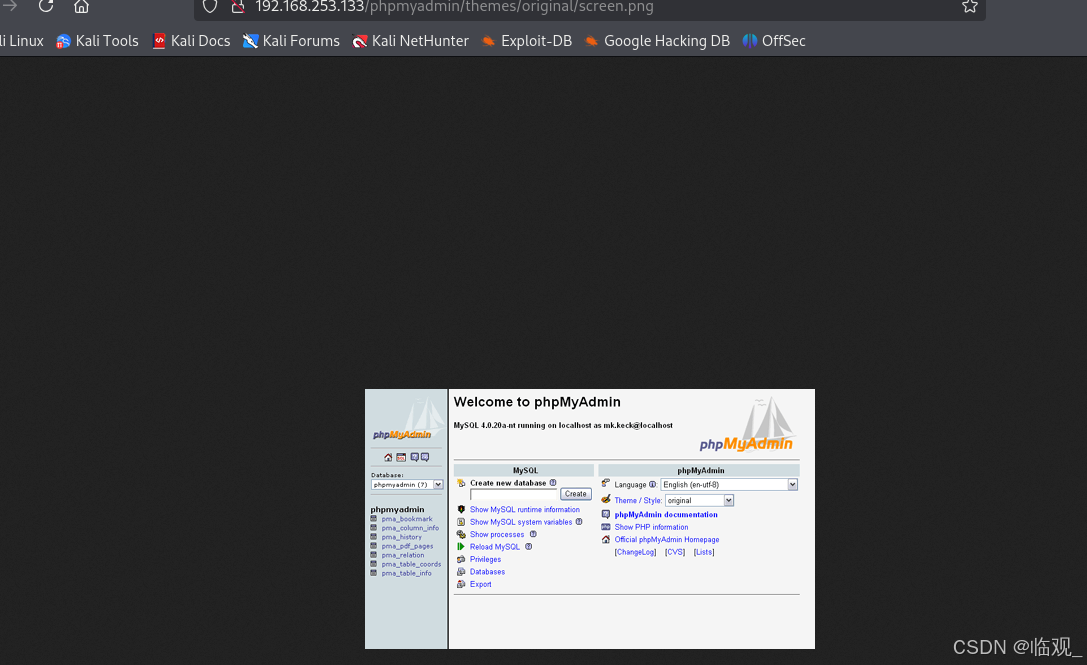Click the Create new database text field

pyautogui.click(x=514, y=494)
